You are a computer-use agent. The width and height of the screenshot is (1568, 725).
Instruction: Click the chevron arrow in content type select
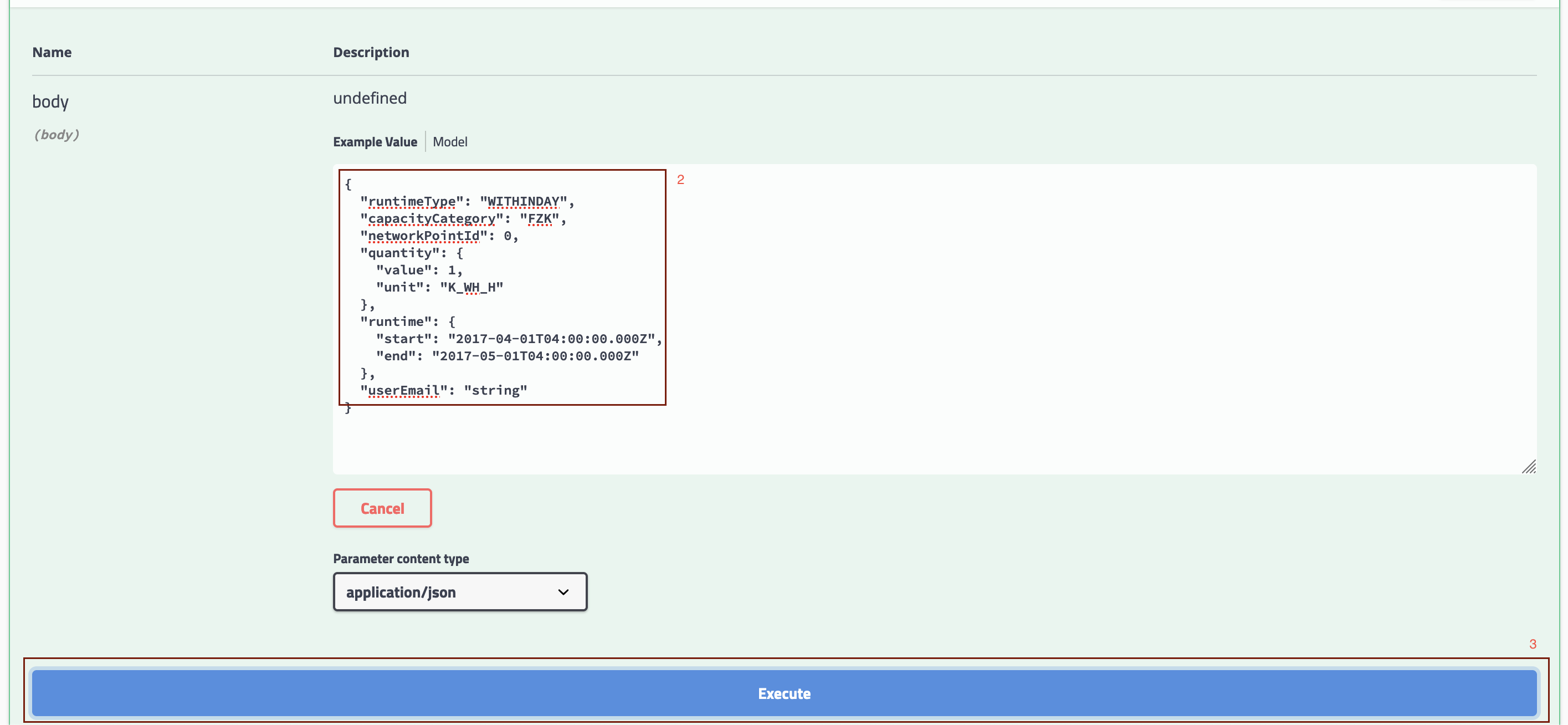pyautogui.click(x=563, y=591)
